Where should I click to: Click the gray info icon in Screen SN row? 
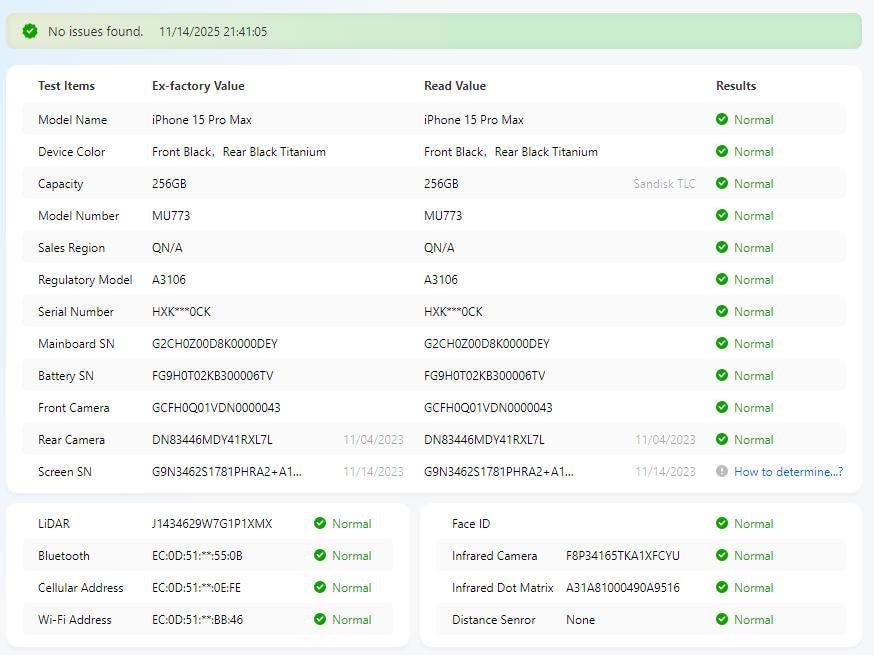click(x=722, y=472)
